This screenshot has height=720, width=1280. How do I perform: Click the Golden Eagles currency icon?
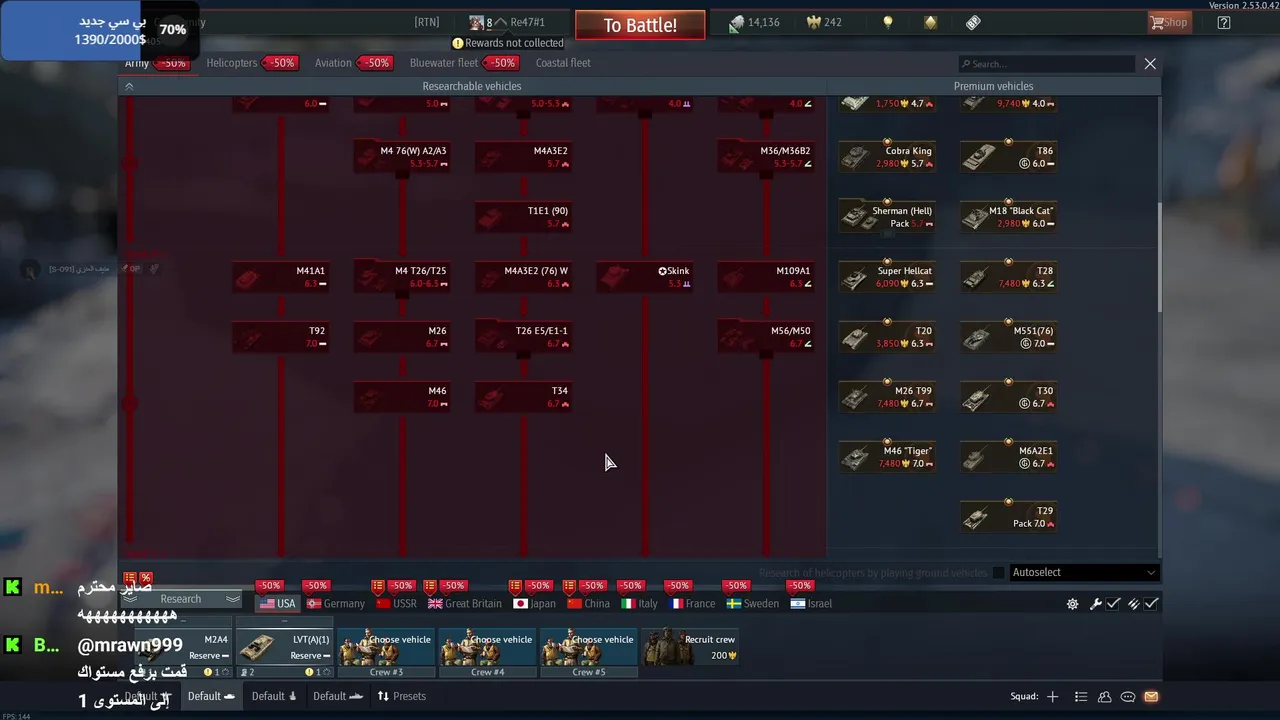click(x=814, y=22)
